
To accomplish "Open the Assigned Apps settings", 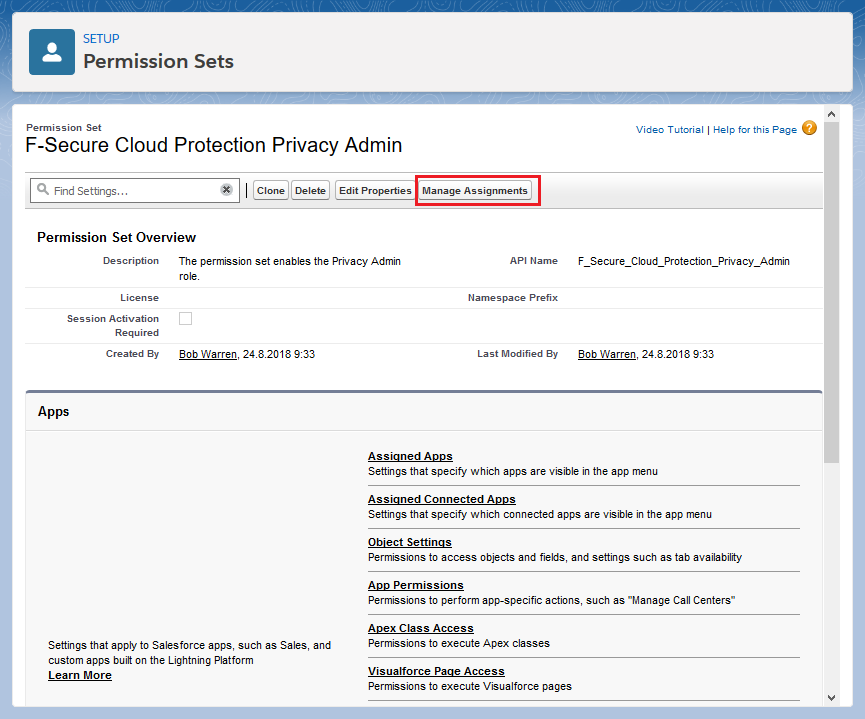I will [x=410, y=456].
